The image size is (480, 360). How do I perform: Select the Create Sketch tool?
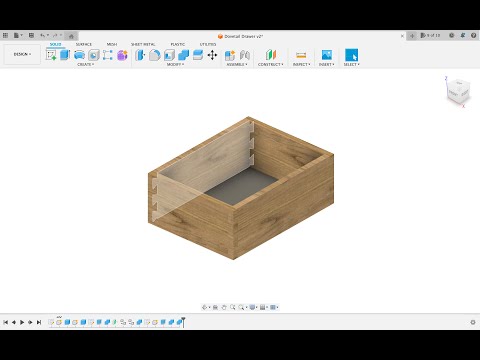51,55
